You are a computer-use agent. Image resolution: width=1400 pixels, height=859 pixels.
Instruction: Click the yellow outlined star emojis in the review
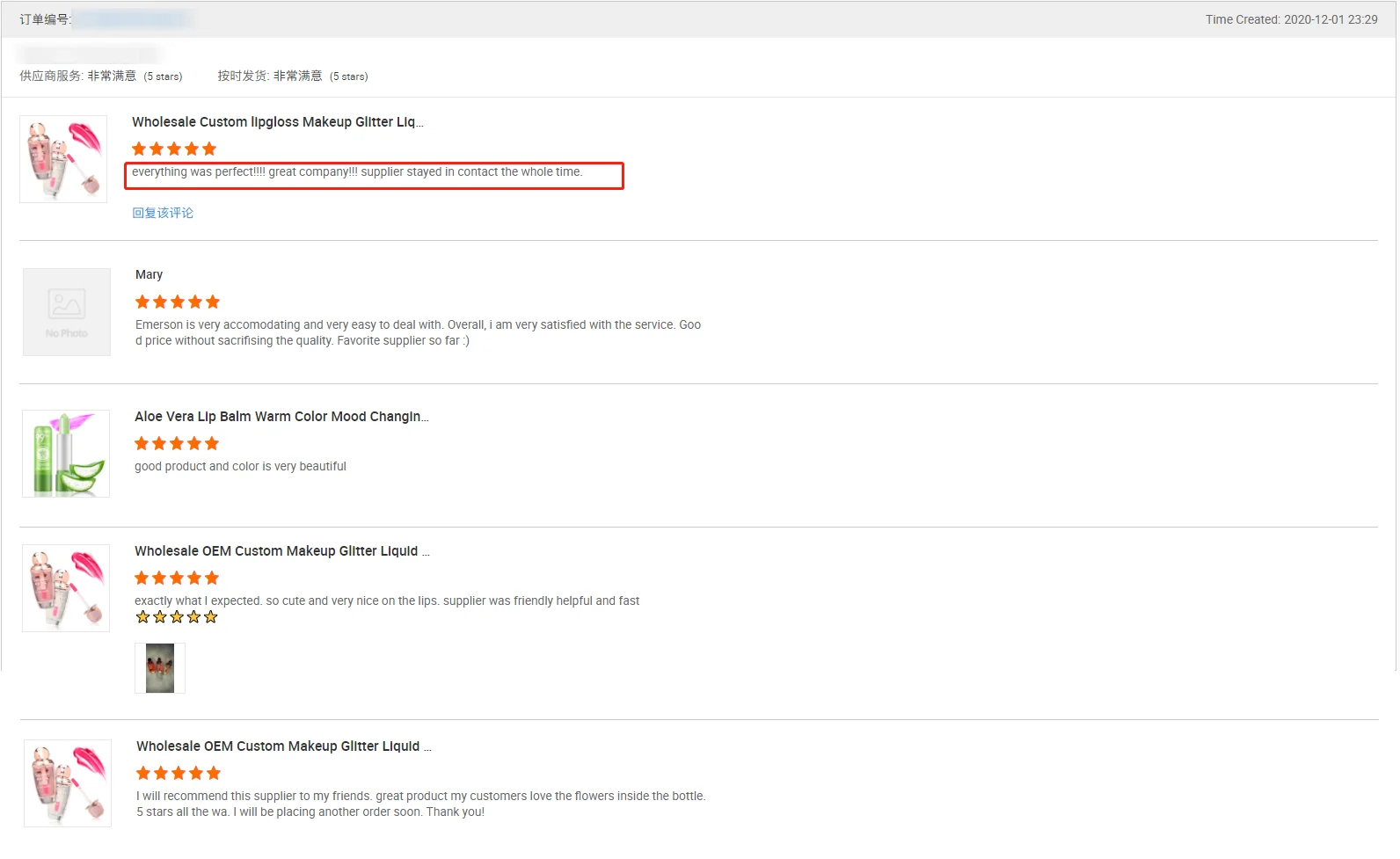(177, 617)
